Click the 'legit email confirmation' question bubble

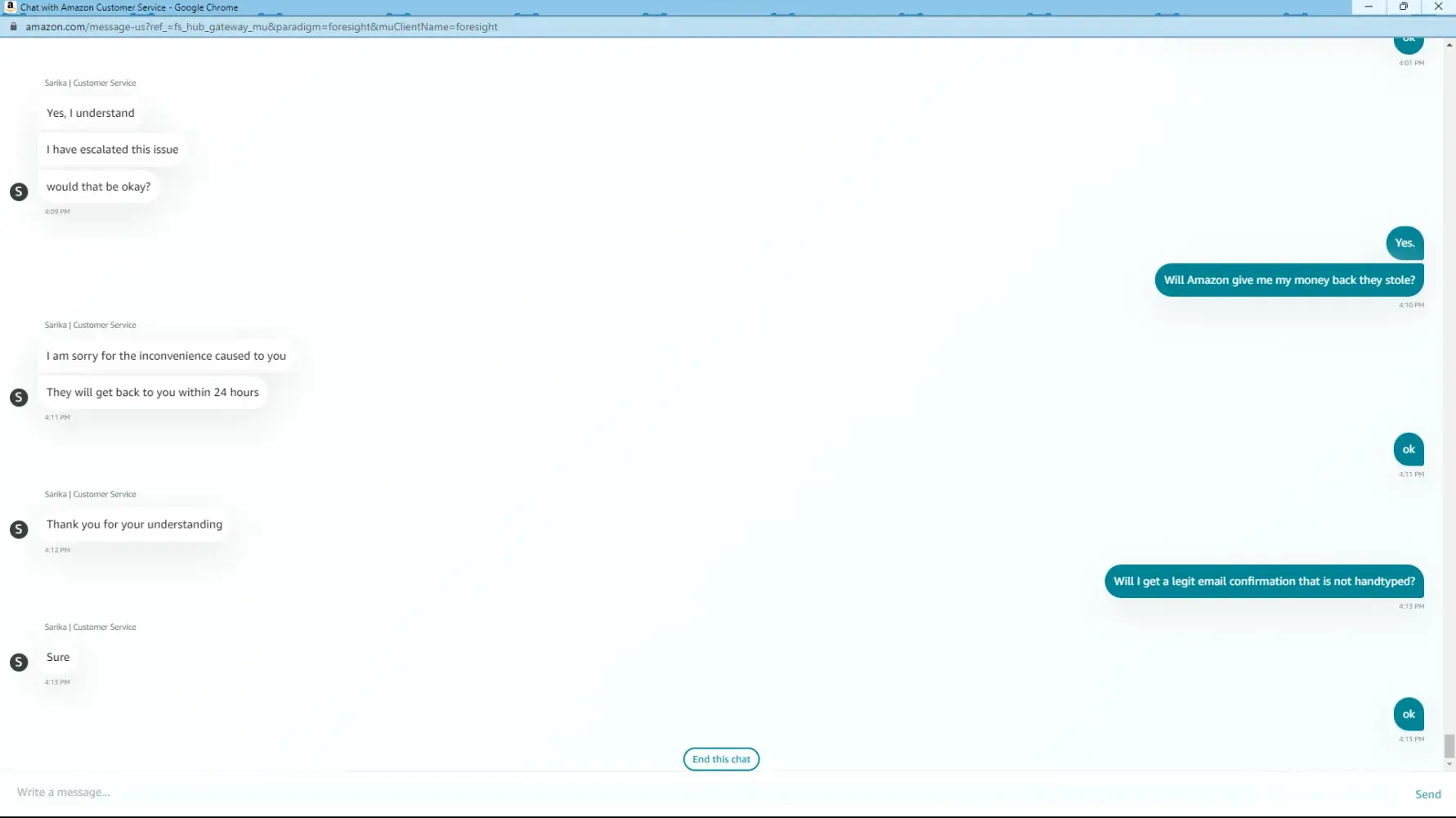pyautogui.click(x=1264, y=582)
